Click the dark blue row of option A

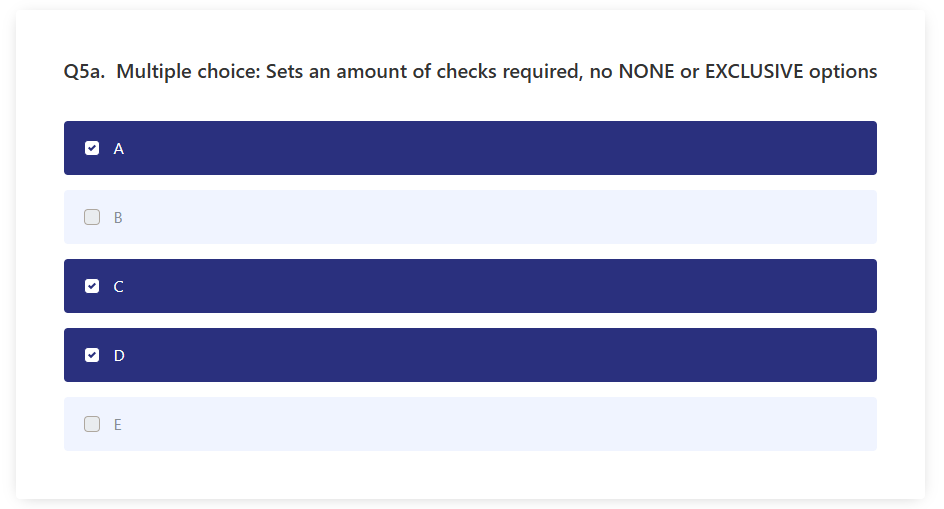pyautogui.click(x=470, y=148)
